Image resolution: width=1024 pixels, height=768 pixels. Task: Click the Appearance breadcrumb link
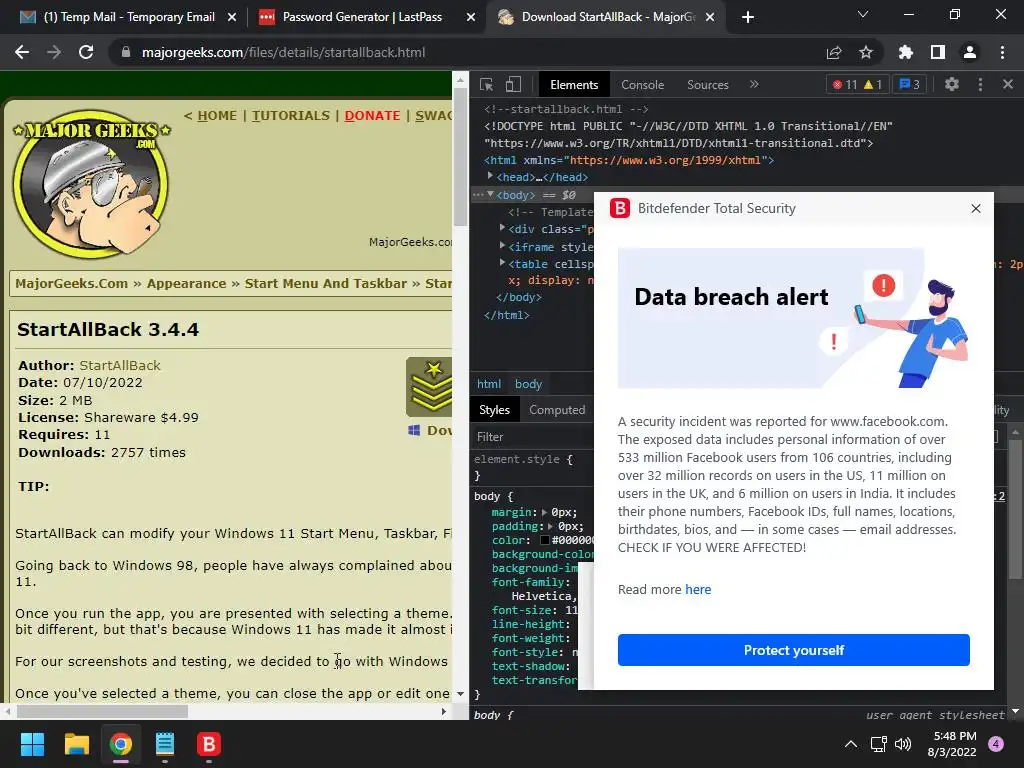coord(186,283)
